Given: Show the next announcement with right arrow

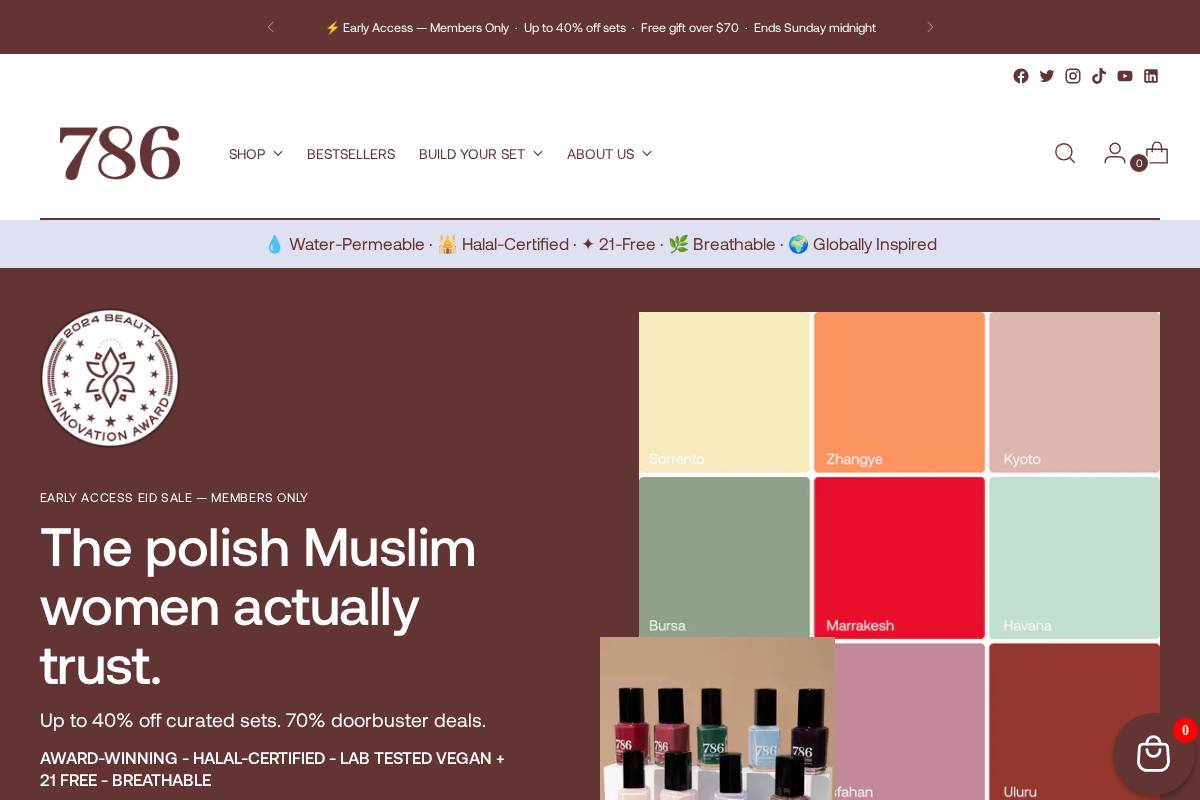Looking at the screenshot, I should pyautogui.click(x=930, y=27).
